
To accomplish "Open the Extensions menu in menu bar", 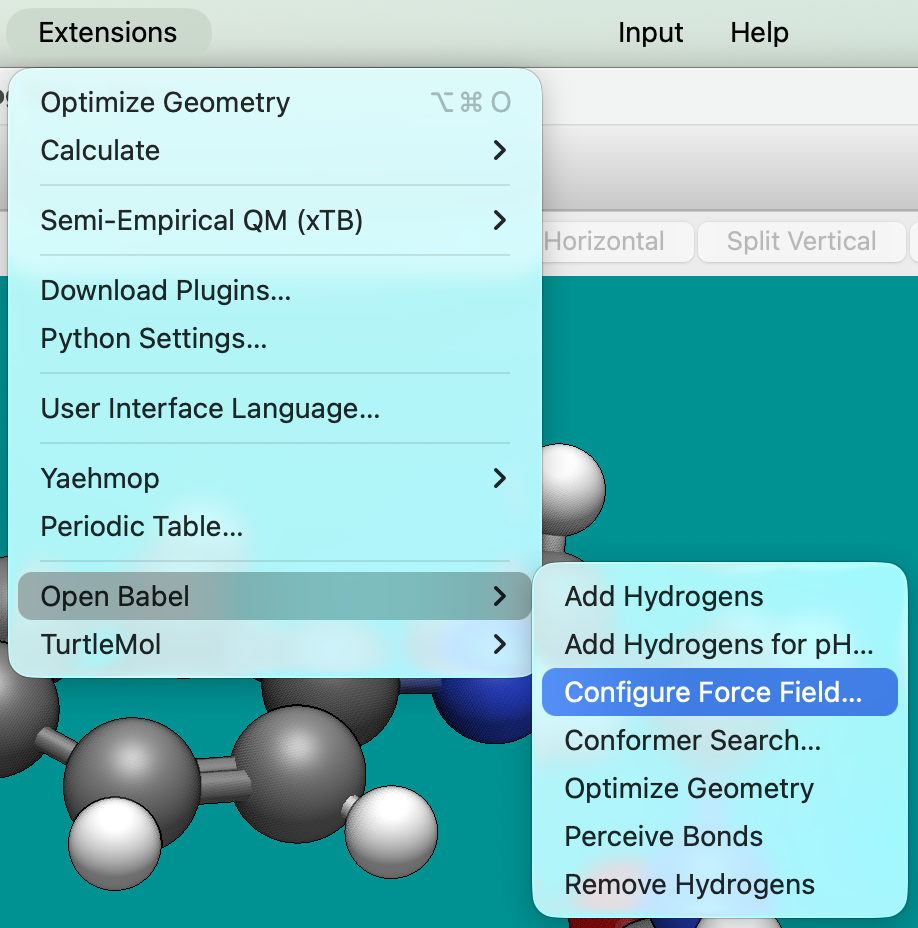I will tap(108, 32).
